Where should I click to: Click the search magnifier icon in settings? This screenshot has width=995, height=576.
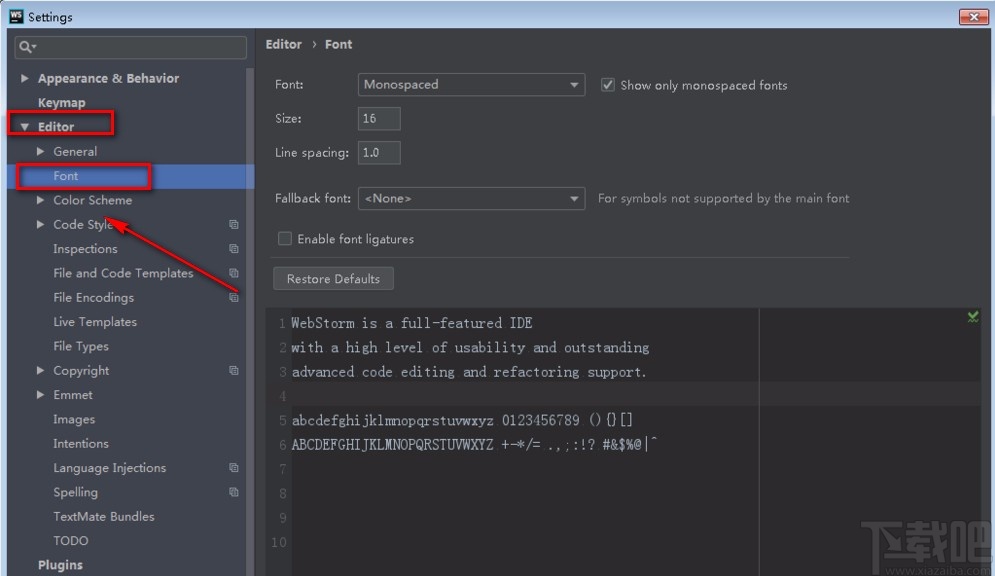(26, 47)
